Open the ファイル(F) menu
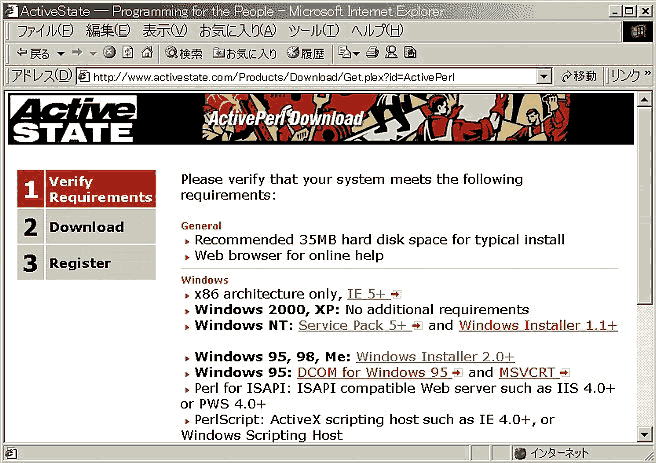Image resolution: width=656 pixels, height=463 pixels. click(x=45, y=31)
